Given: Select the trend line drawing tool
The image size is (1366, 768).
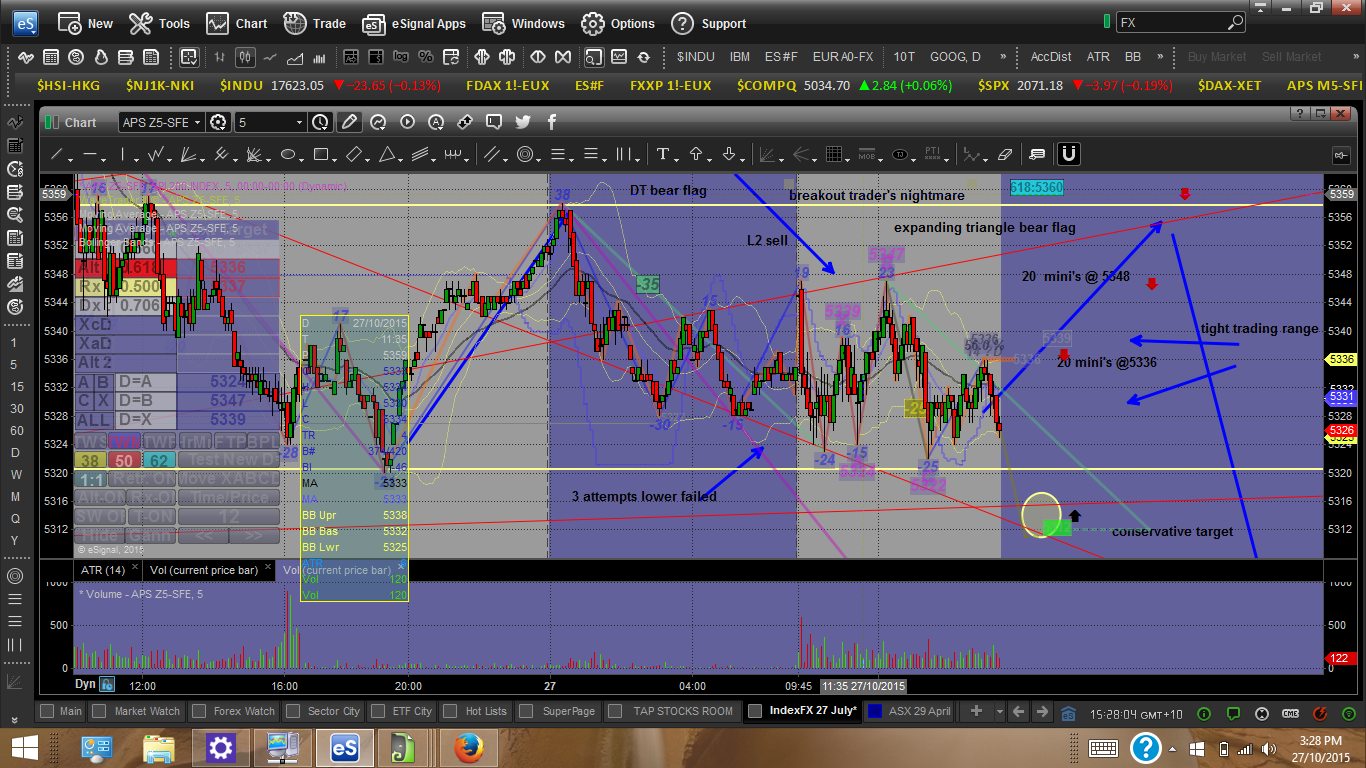Looking at the screenshot, I should point(59,155).
